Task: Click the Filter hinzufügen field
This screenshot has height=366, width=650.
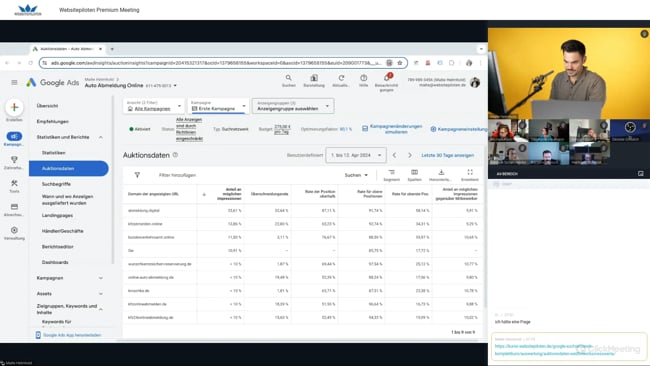Action: 177,175
